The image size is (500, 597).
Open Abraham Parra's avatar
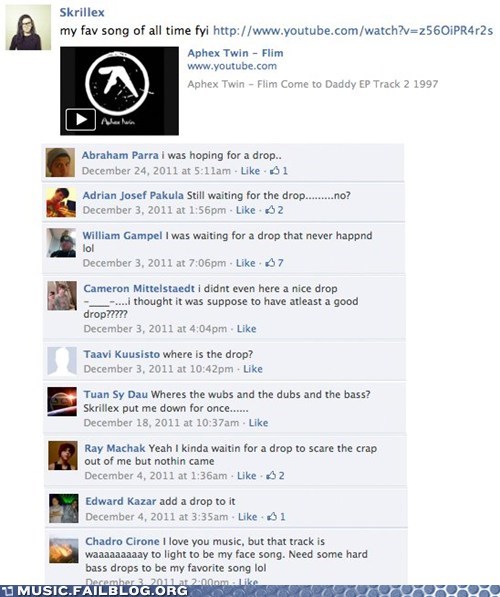click(x=60, y=163)
